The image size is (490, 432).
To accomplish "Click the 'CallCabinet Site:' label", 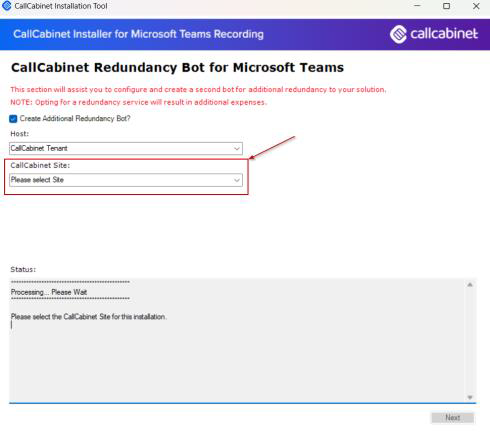I will coord(40,165).
